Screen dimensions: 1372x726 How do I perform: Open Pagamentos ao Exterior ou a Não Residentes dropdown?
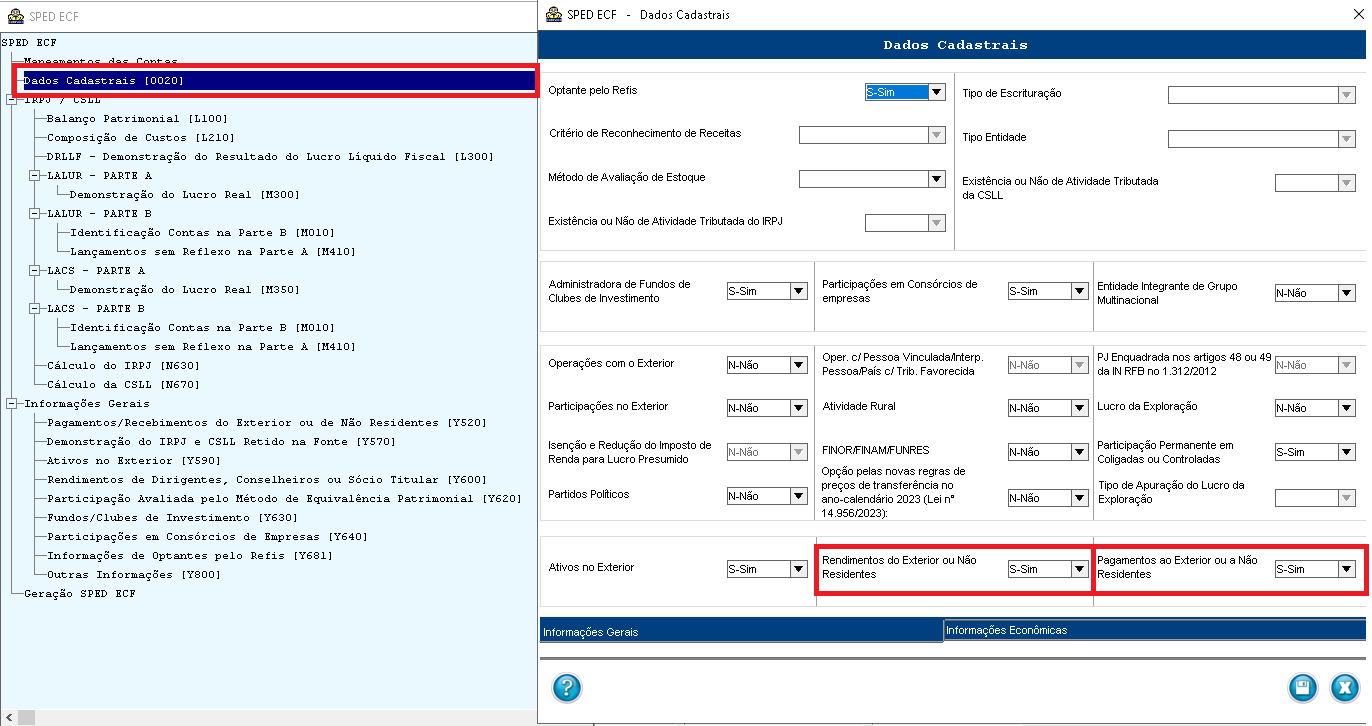[1347, 569]
